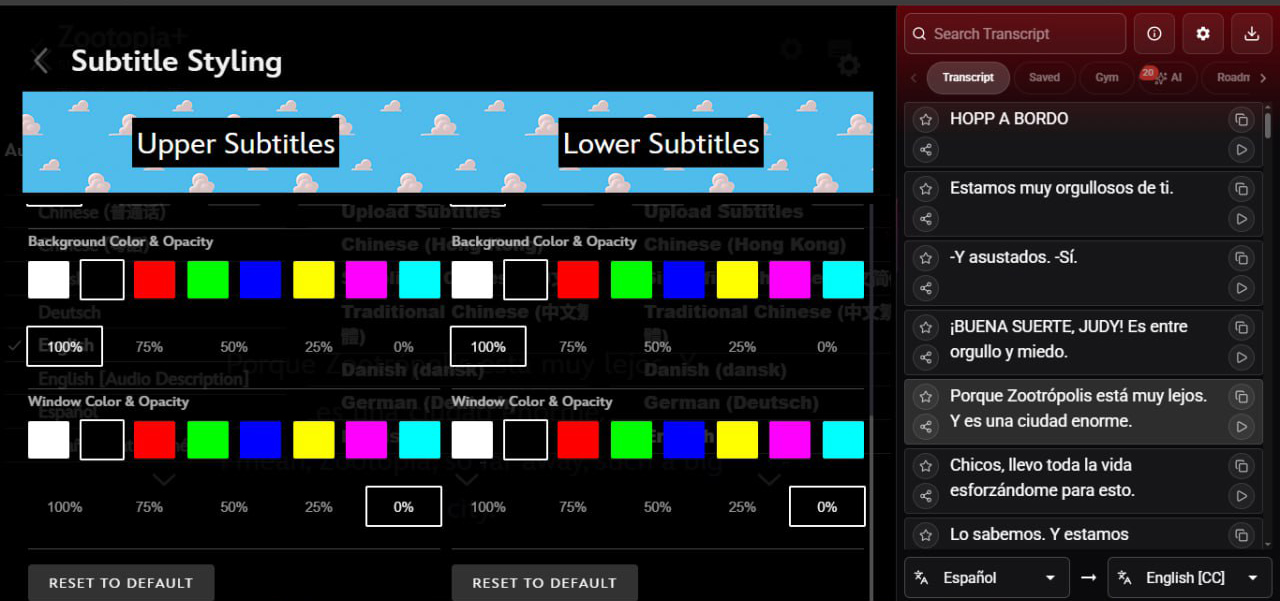
Task: Reset Upper Subtitles styling to default
Action: tap(121, 583)
